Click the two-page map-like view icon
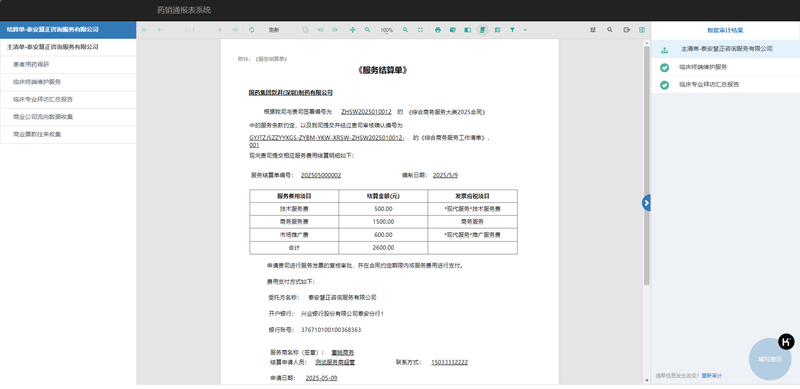The width and height of the screenshot is (800, 389). point(497,30)
